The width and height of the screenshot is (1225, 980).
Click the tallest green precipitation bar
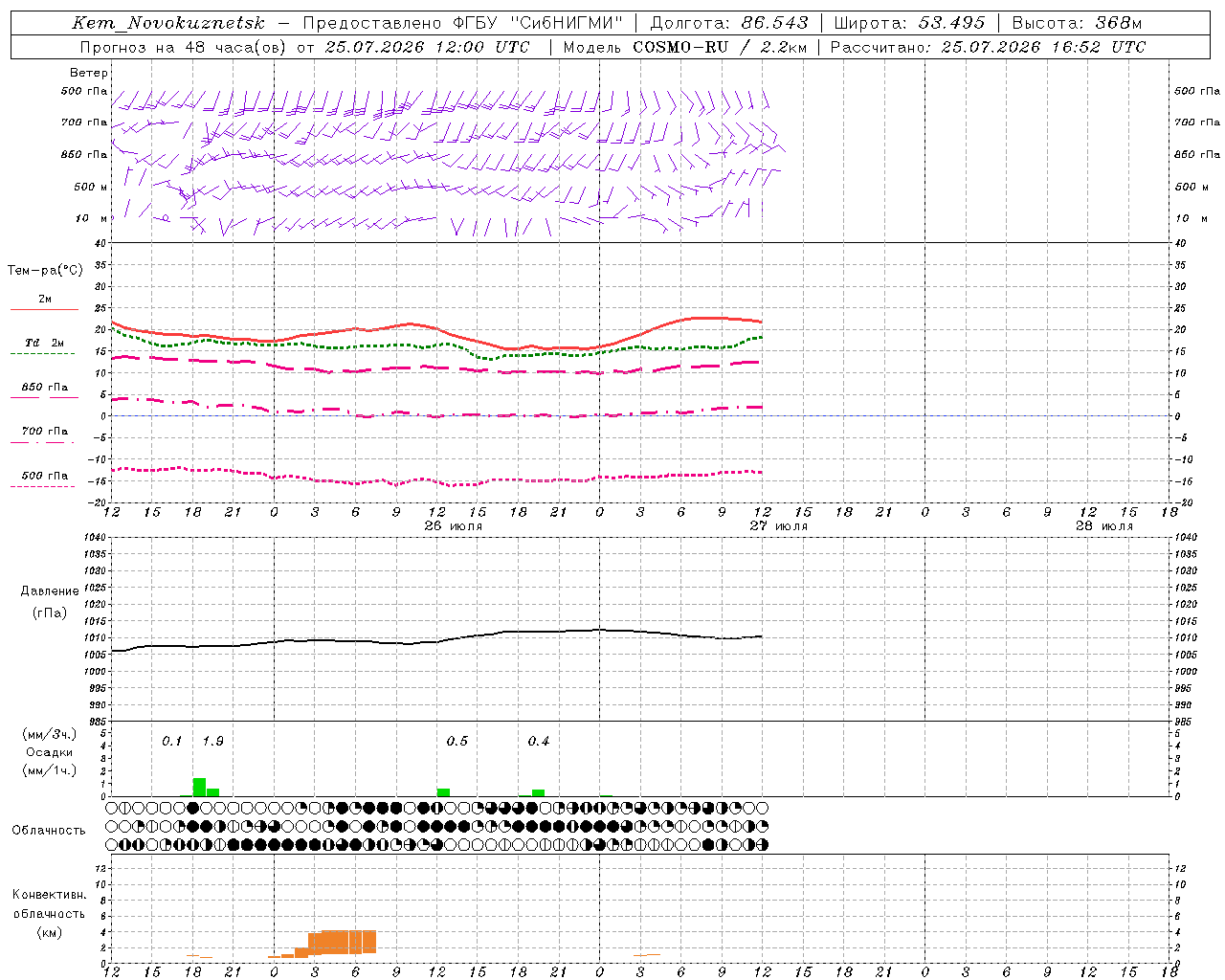point(199,787)
